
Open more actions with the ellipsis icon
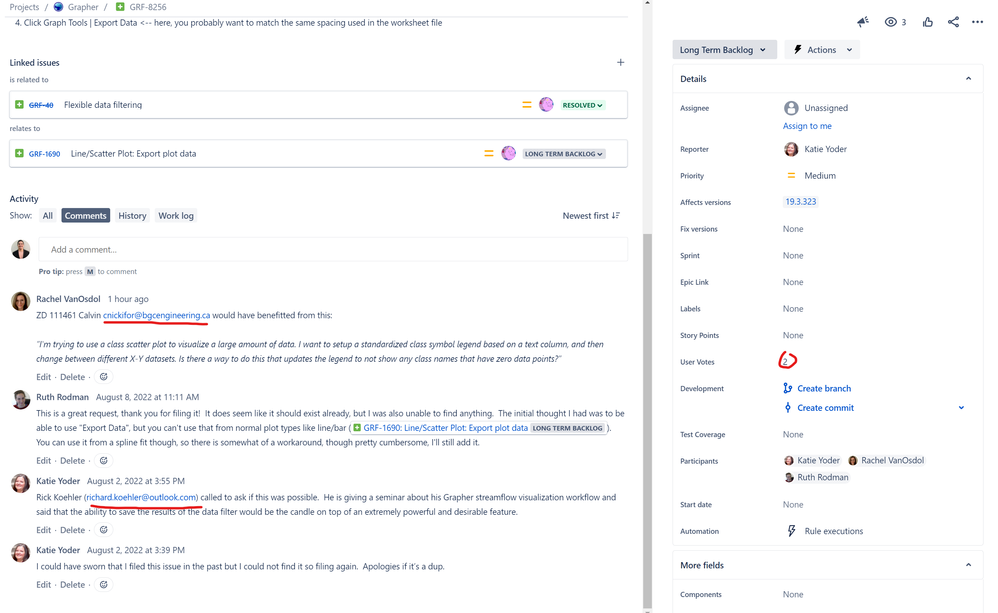tap(978, 21)
